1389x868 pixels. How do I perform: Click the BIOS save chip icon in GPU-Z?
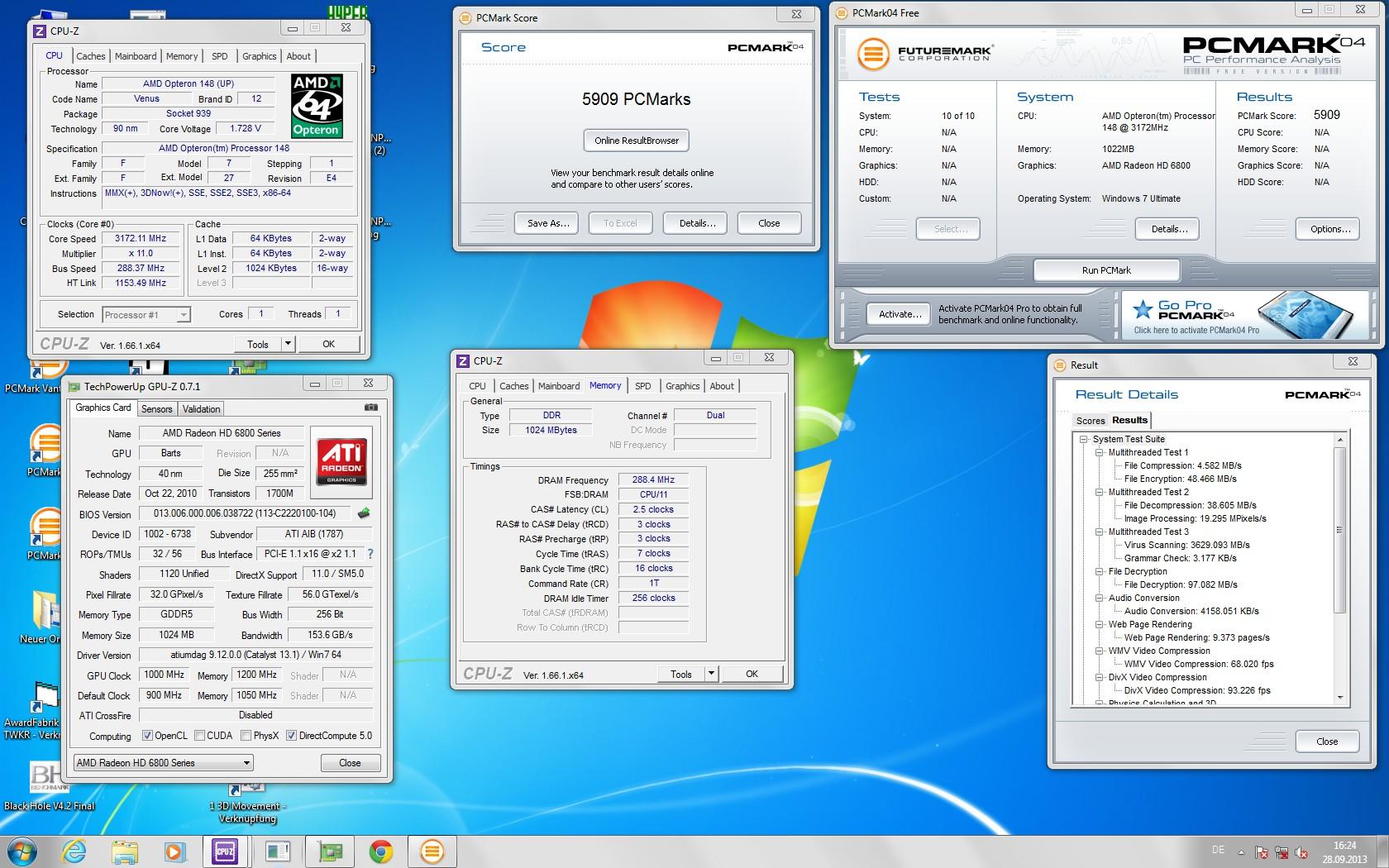[363, 513]
